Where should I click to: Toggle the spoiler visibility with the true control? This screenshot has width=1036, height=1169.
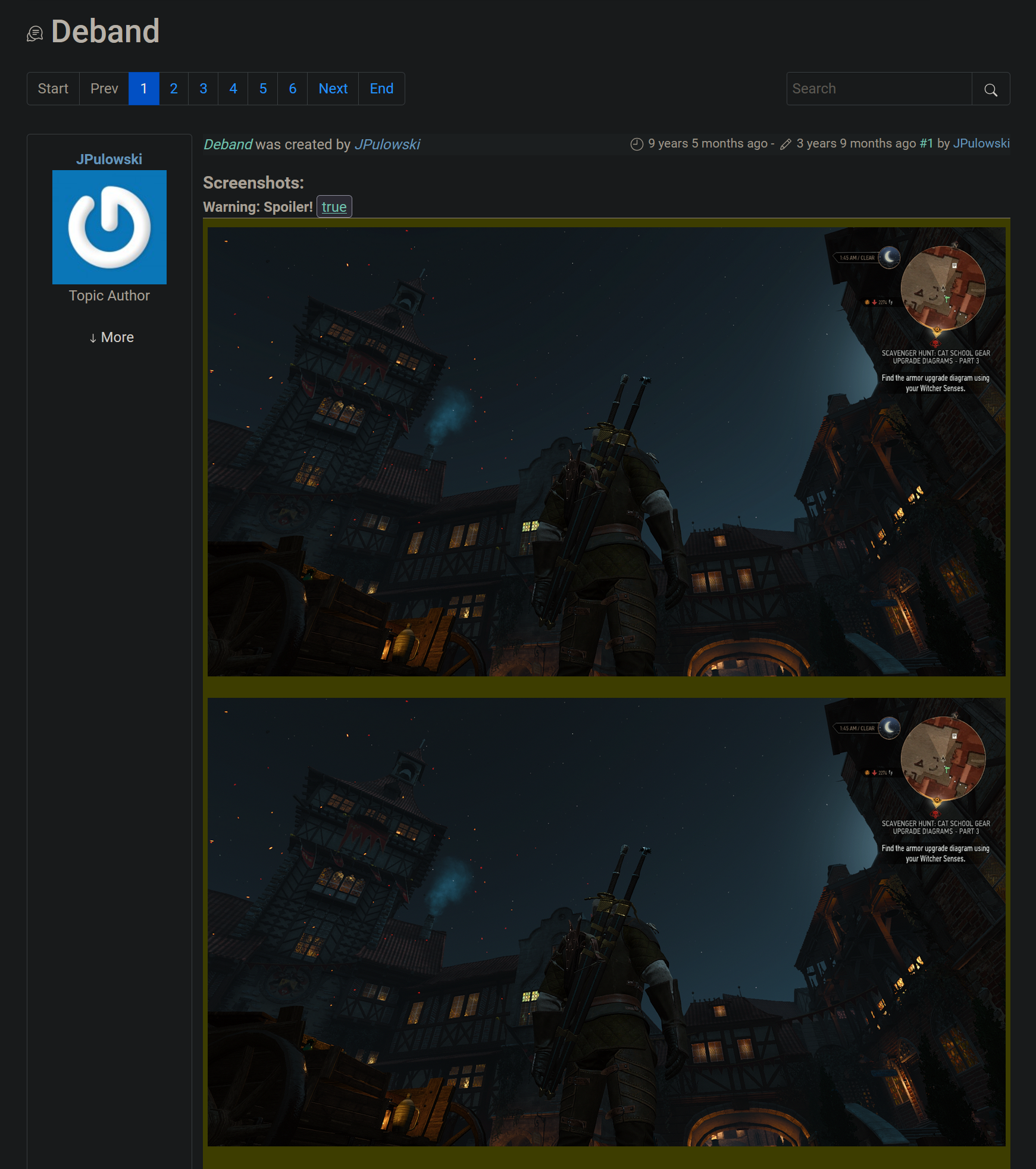(333, 206)
